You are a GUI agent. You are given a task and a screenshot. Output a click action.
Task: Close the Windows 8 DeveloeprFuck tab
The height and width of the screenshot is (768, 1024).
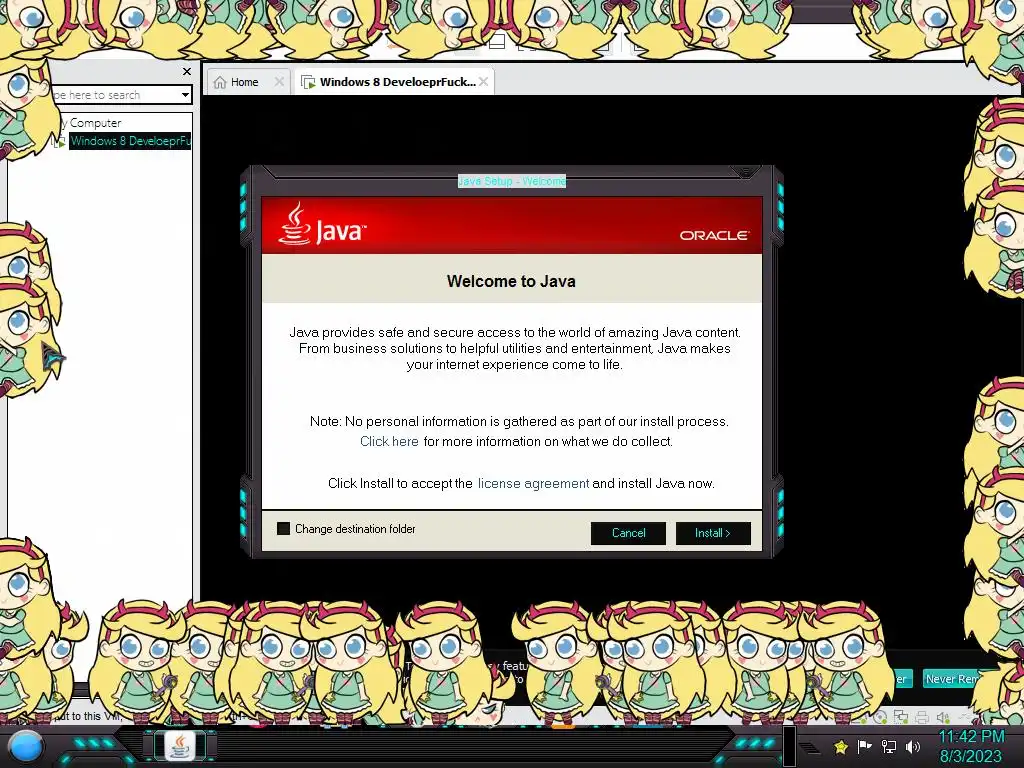[x=483, y=82]
